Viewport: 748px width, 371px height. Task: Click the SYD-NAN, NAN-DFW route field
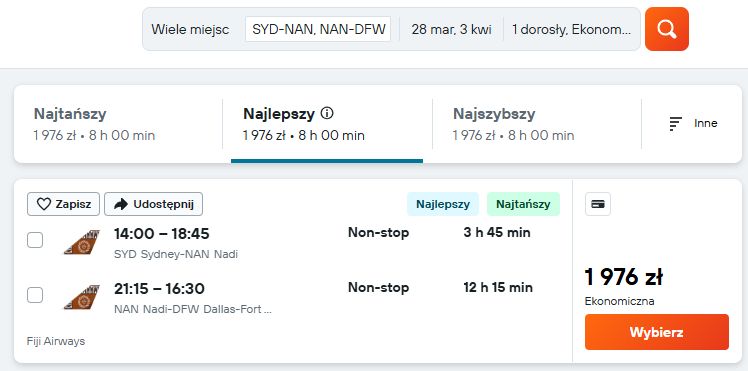pyautogui.click(x=318, y=29)
